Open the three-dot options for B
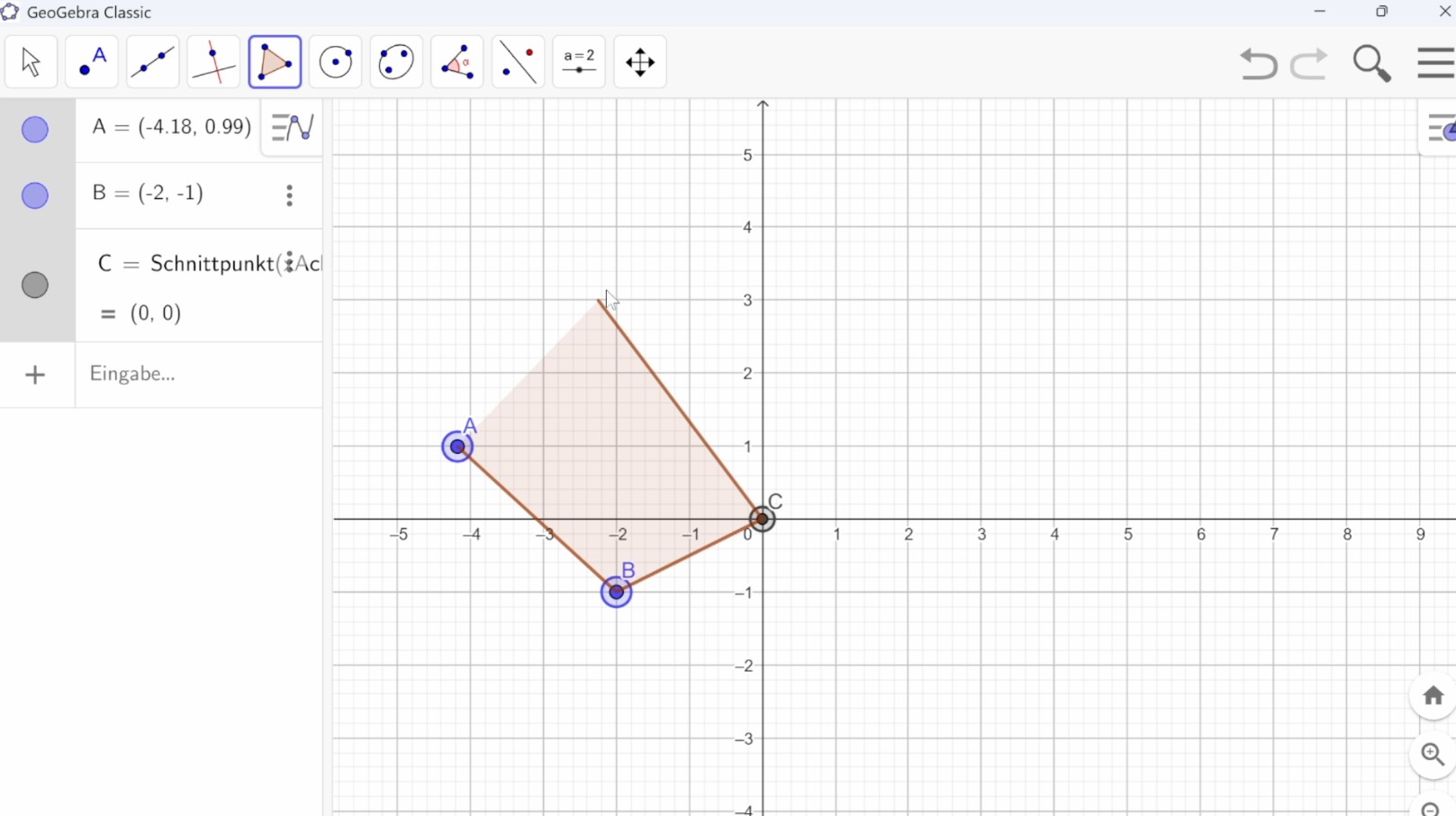 [289, 195]
